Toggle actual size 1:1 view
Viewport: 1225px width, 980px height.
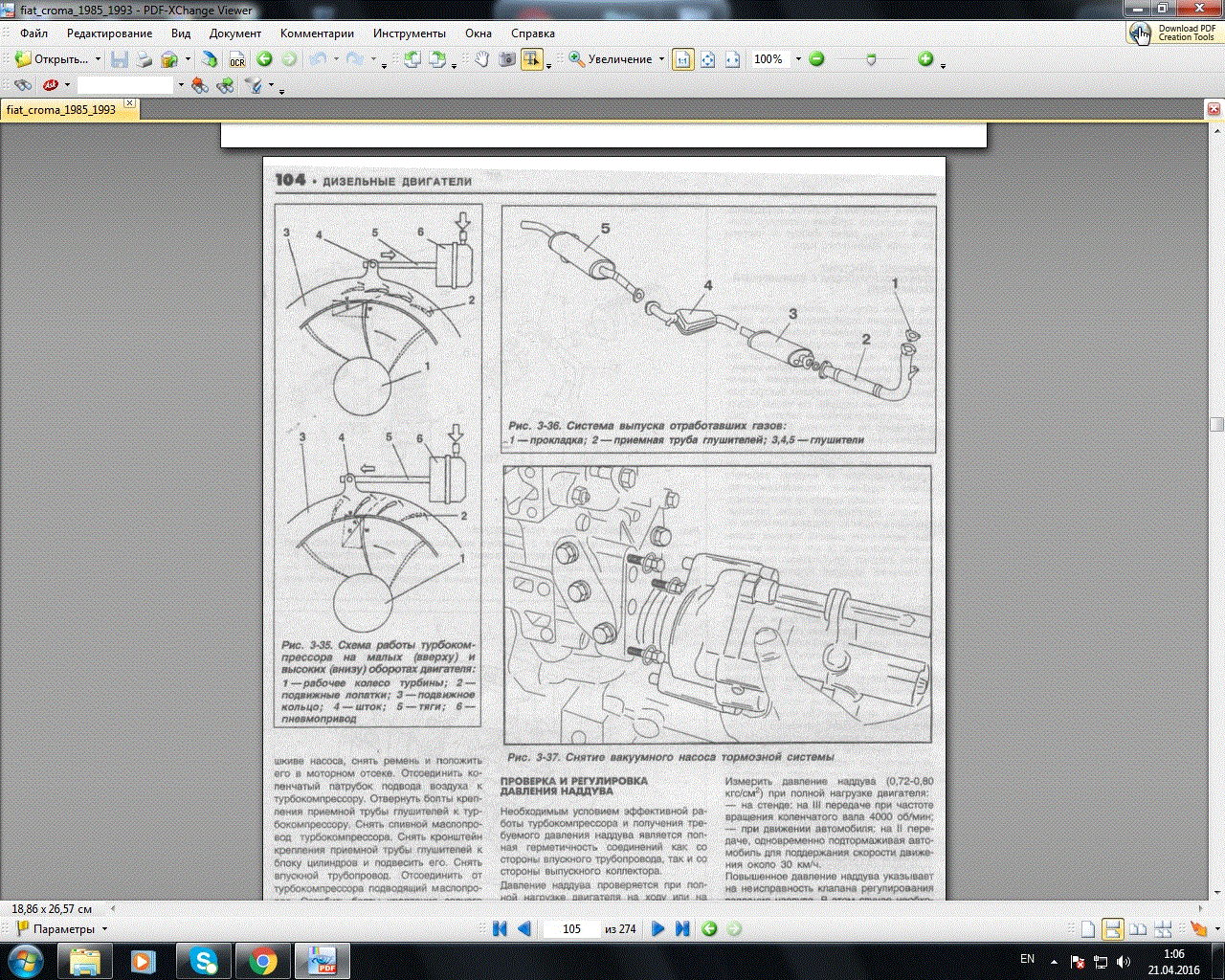coord(682,59)
